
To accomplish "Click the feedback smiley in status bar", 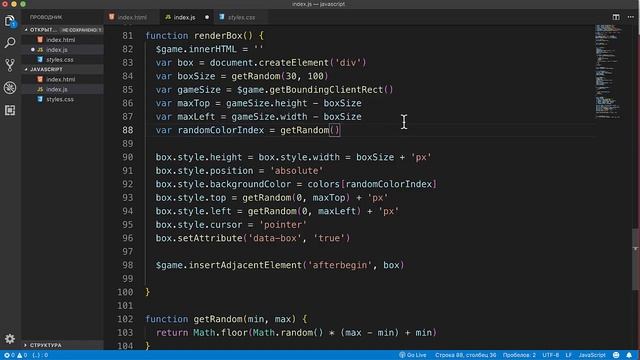I will (x=616, y=355).
